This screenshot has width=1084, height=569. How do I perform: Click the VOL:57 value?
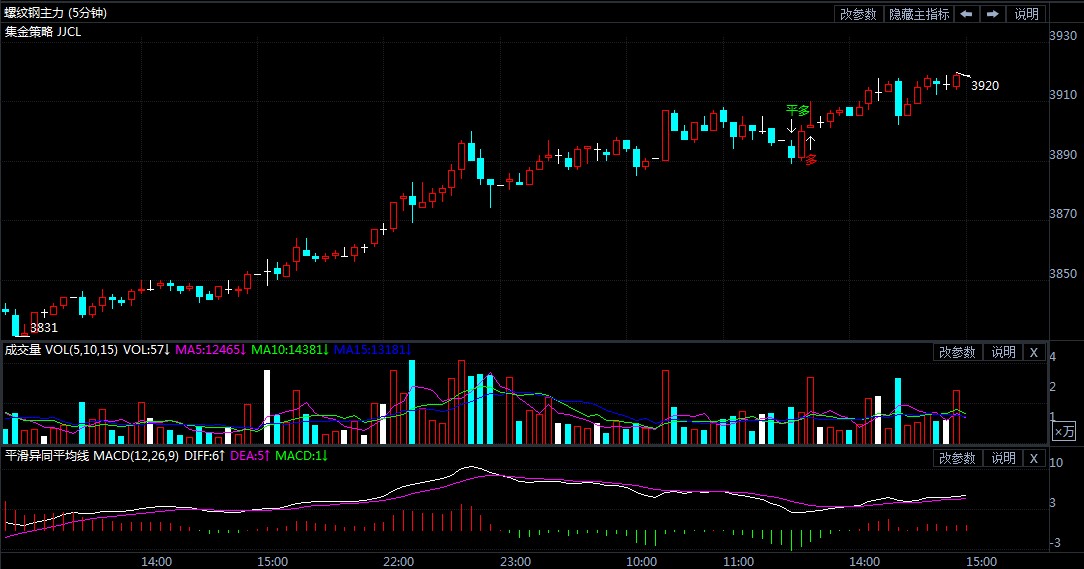pyautogui.click(x=147, y=350)
